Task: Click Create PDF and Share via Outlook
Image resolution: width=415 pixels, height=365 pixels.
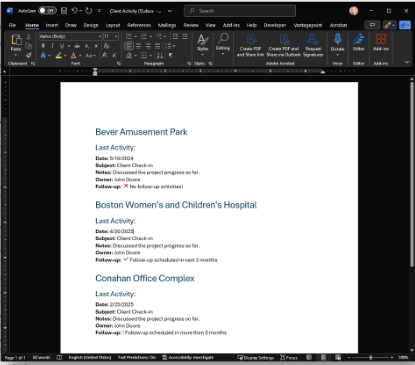Action: point(284,45)
